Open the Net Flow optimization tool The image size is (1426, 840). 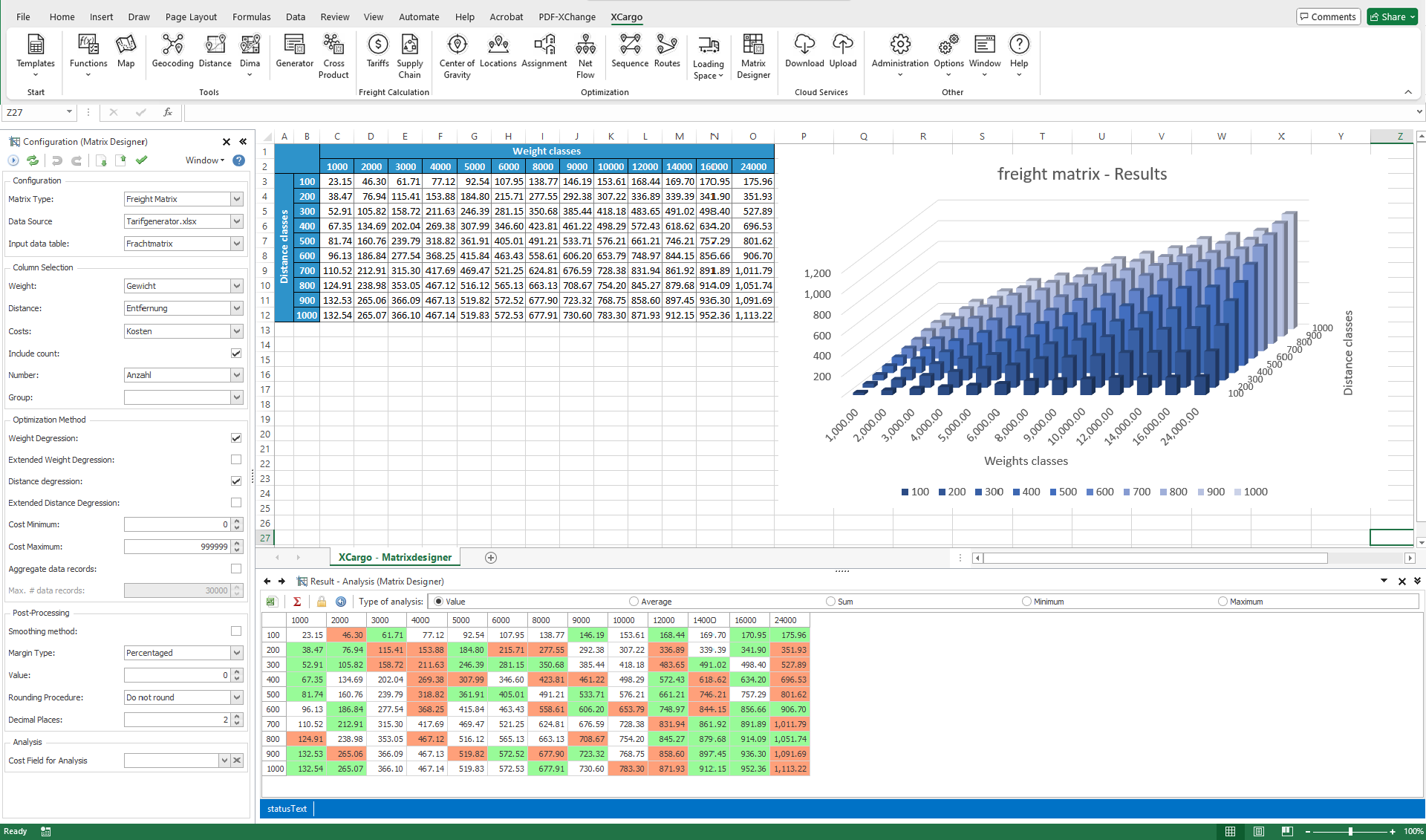pos(585,53)
